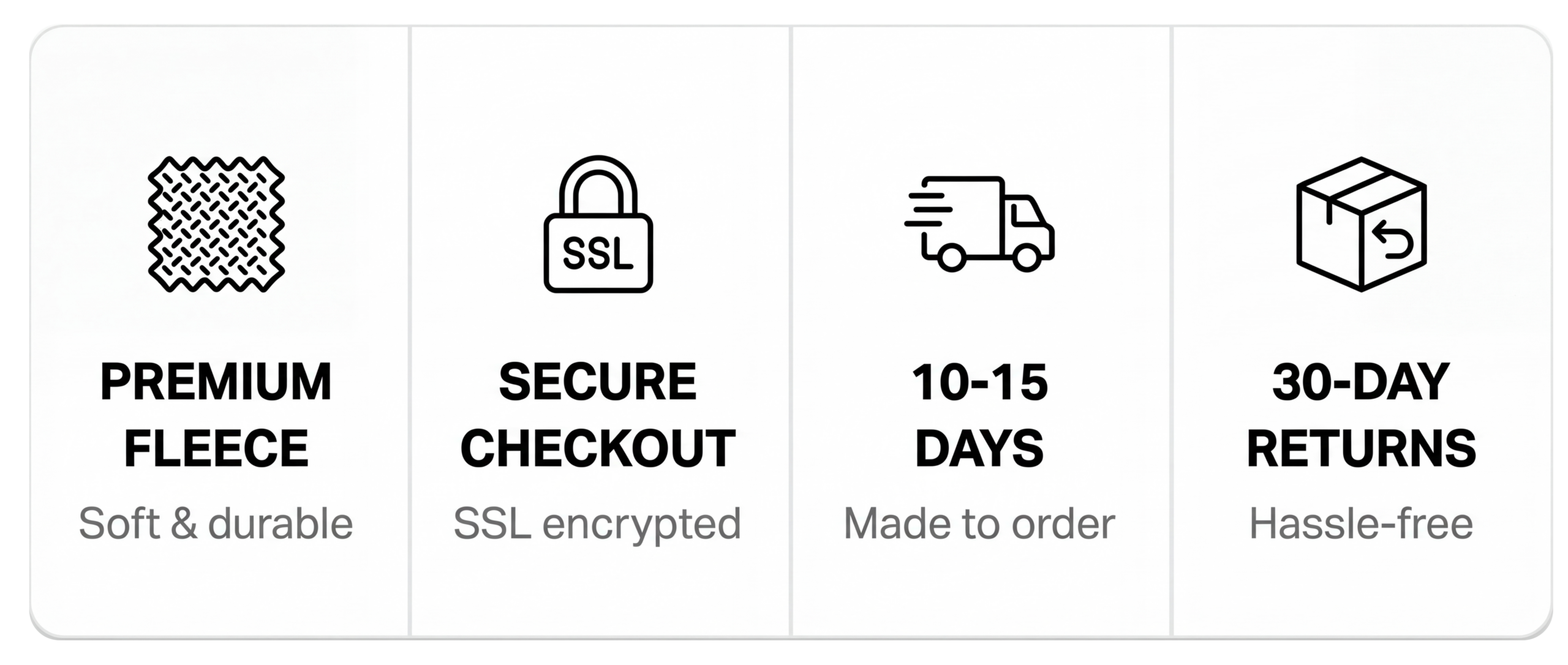
Task: Select the word PREMIUM in the heading
Action: [x=216, y=383]
